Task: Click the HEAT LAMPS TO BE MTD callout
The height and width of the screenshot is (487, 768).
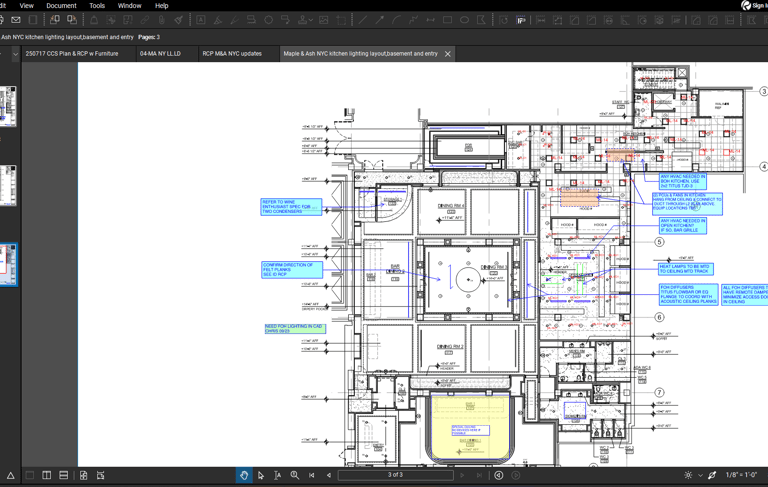Action: (686, 268)
